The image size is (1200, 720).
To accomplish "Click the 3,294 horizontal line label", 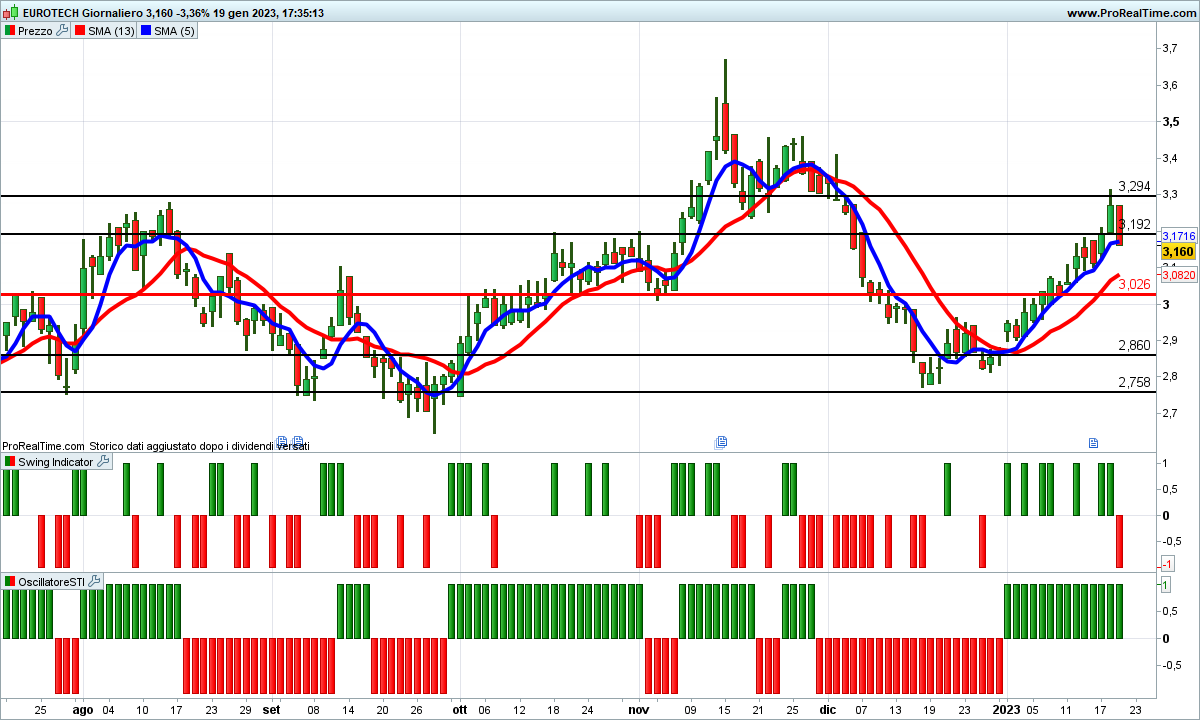I will (x=1134, y=186).
